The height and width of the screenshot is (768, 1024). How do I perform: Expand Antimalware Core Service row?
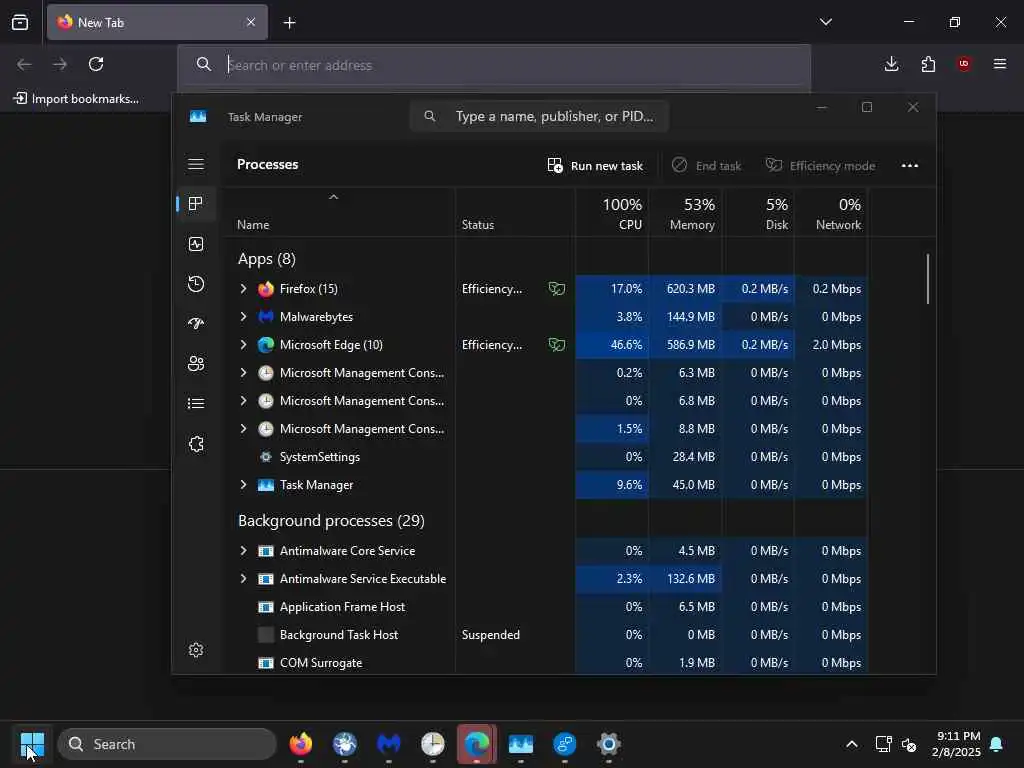[244, 551]
